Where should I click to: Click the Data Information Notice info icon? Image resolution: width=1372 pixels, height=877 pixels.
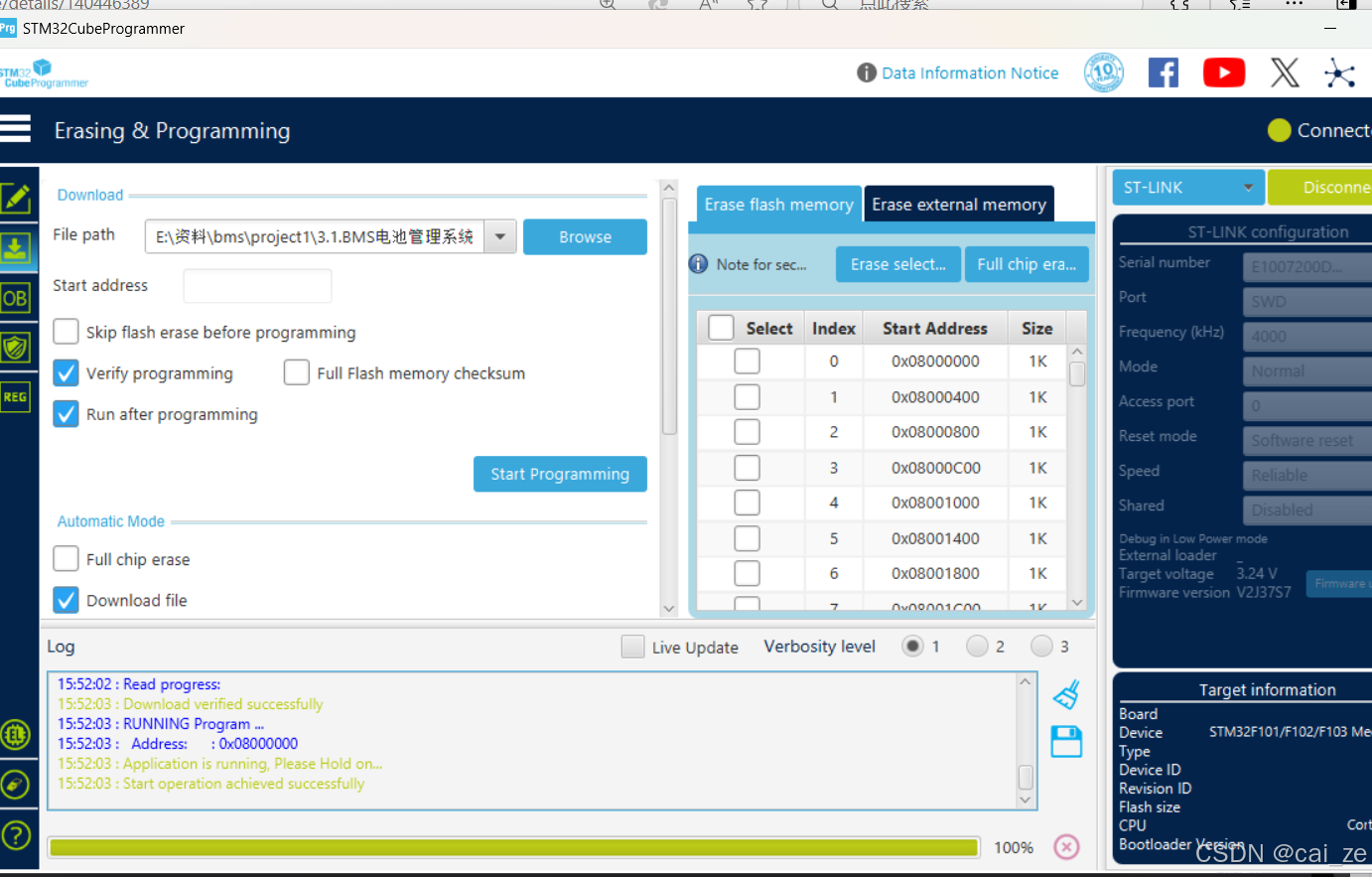coord(867,73)
